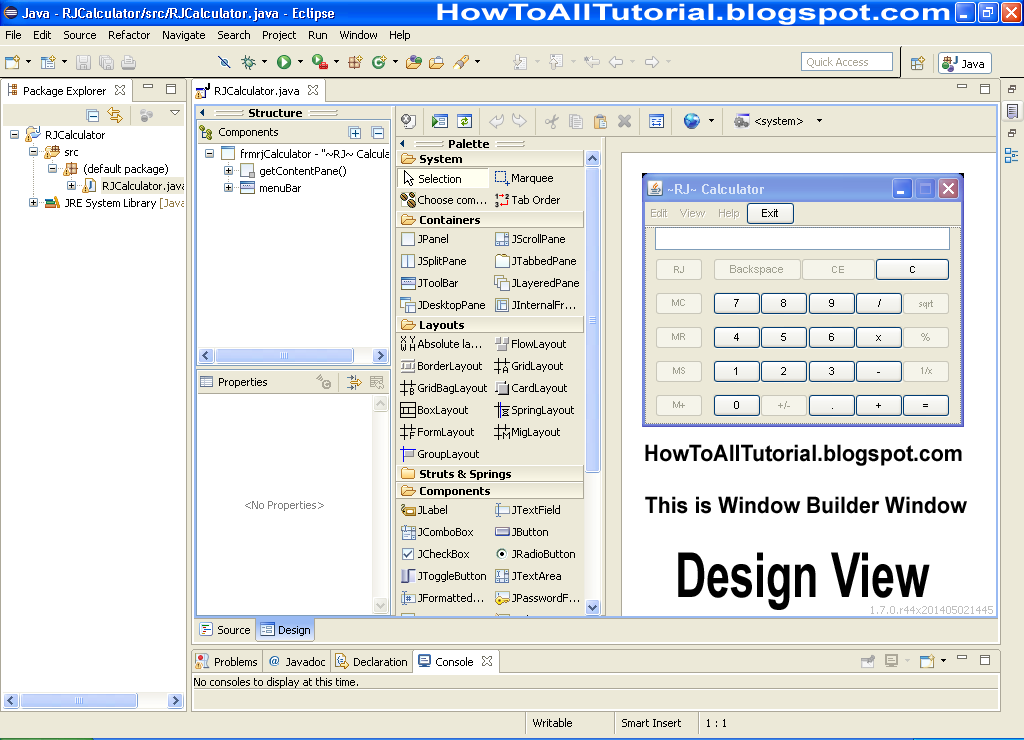Select the JRadioButton palette component

point(535,554)
